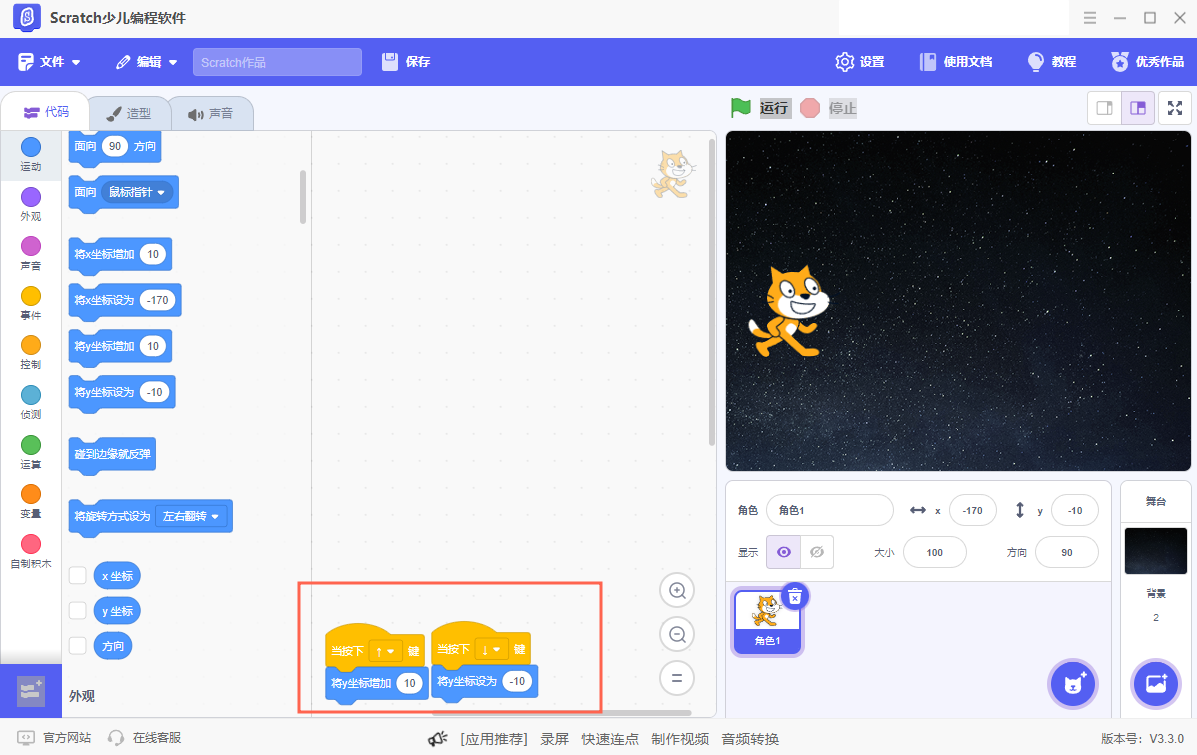Check the x坐标 checkbox to show it

point(77,575)
